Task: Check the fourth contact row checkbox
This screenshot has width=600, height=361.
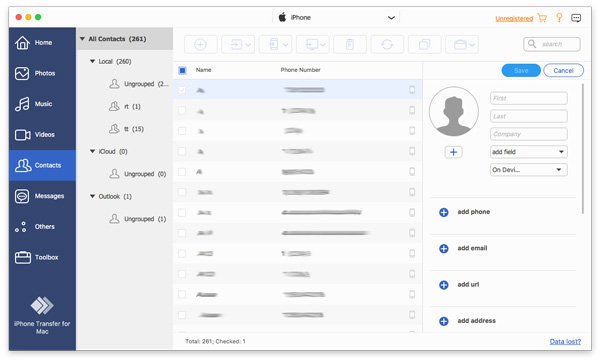Action: coord(182,151)
